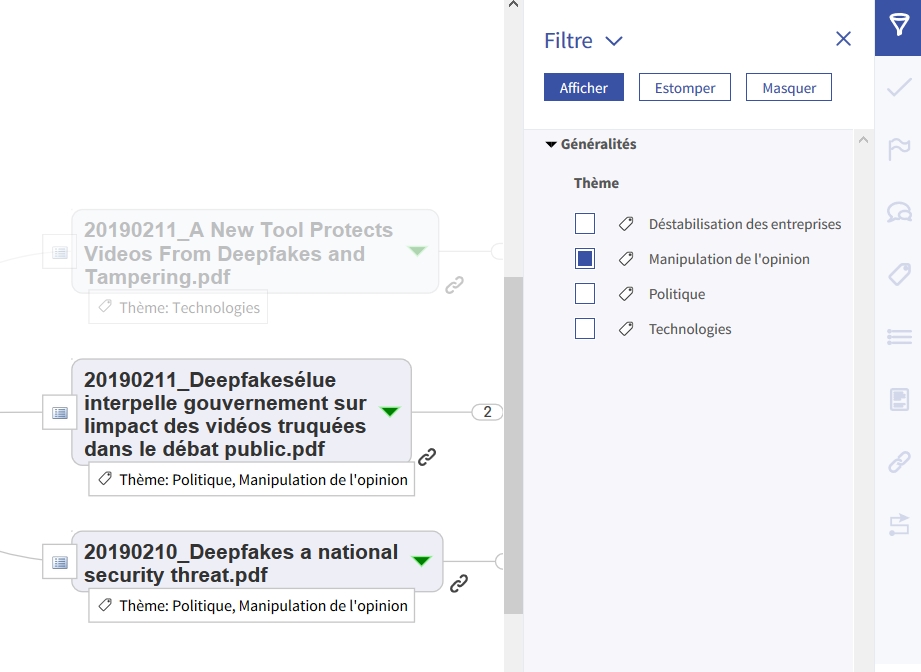Open notes icon left of A New Tool Protects topic
The height and width of the screenshot is (672, 921).
coord(59,253)
